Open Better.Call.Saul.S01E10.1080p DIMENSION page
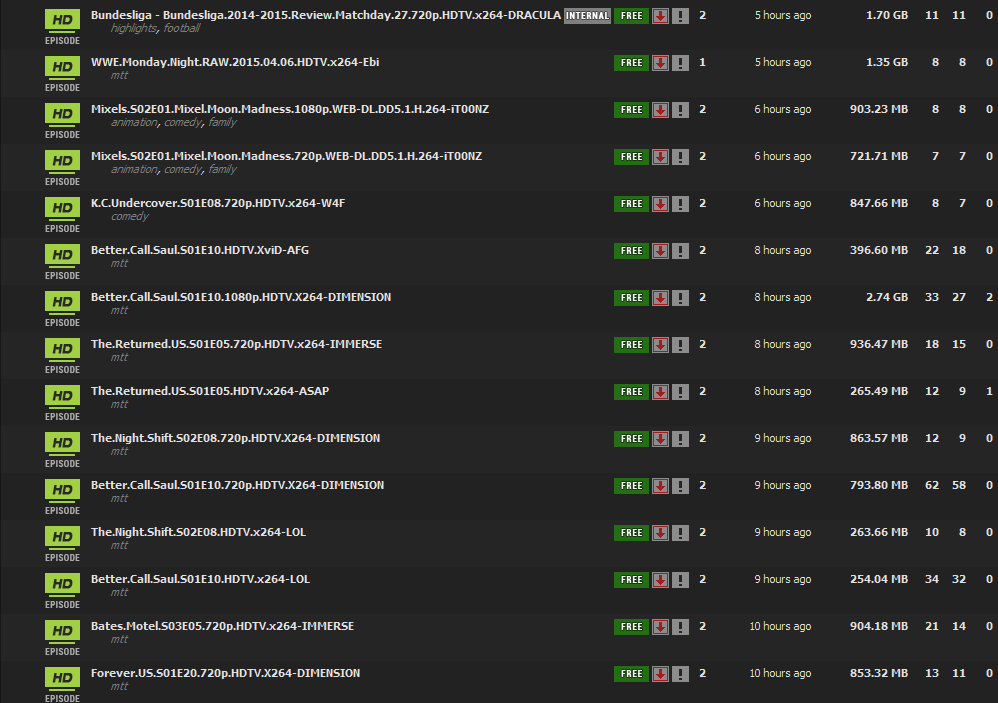998x703 pixels. 241,298
